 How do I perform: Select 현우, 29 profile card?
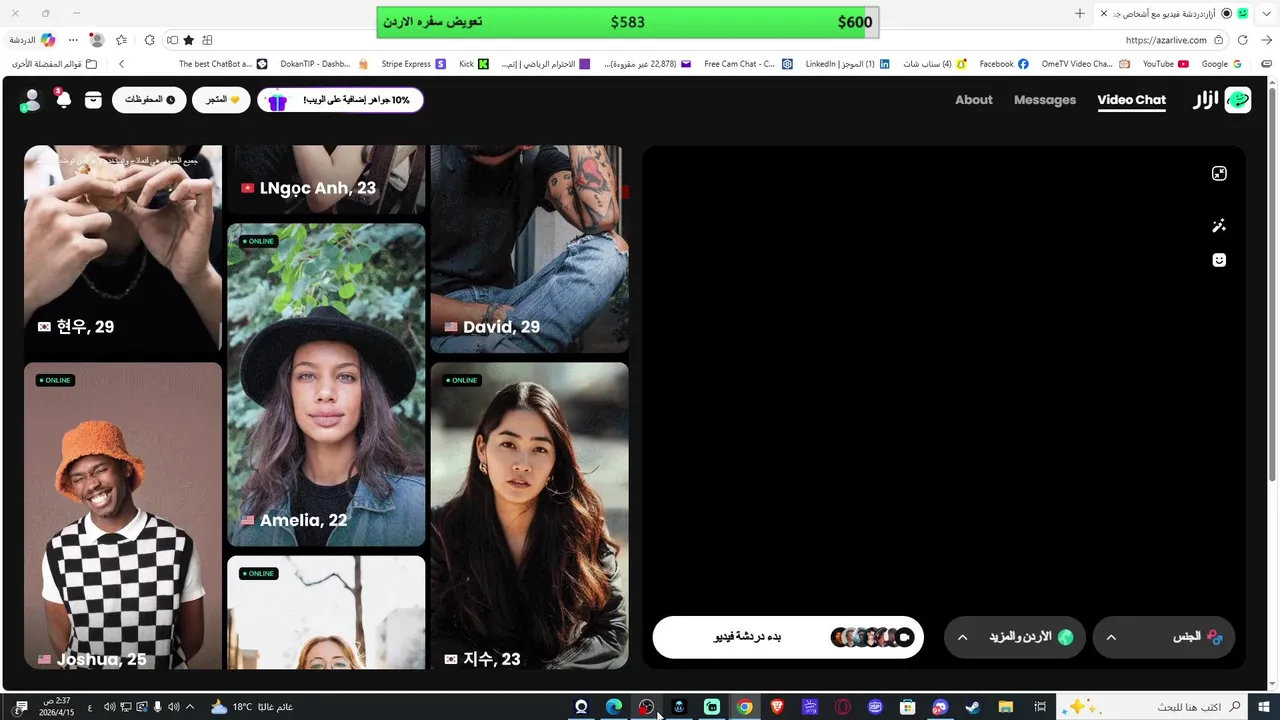coord(123,249)
